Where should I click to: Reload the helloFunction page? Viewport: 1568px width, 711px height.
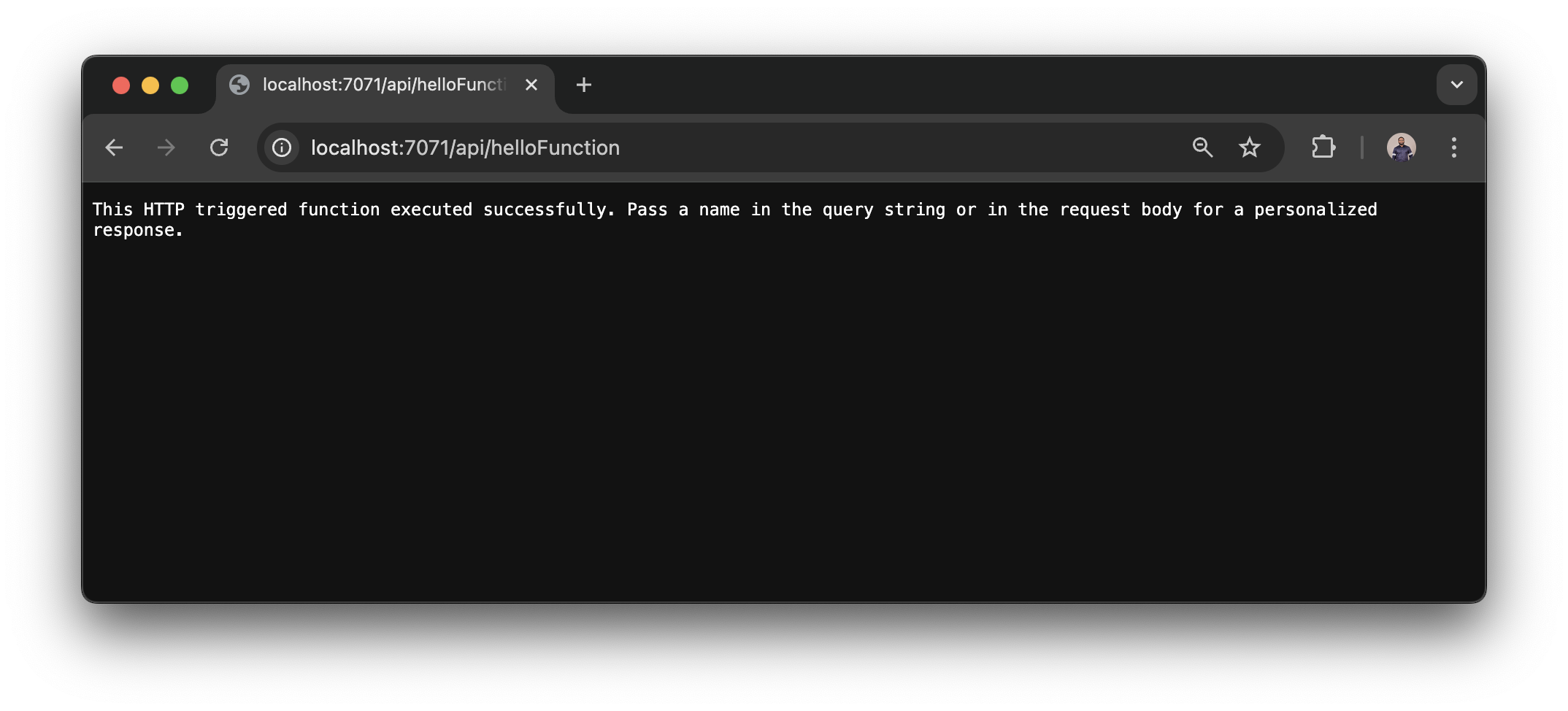[220, 147]
